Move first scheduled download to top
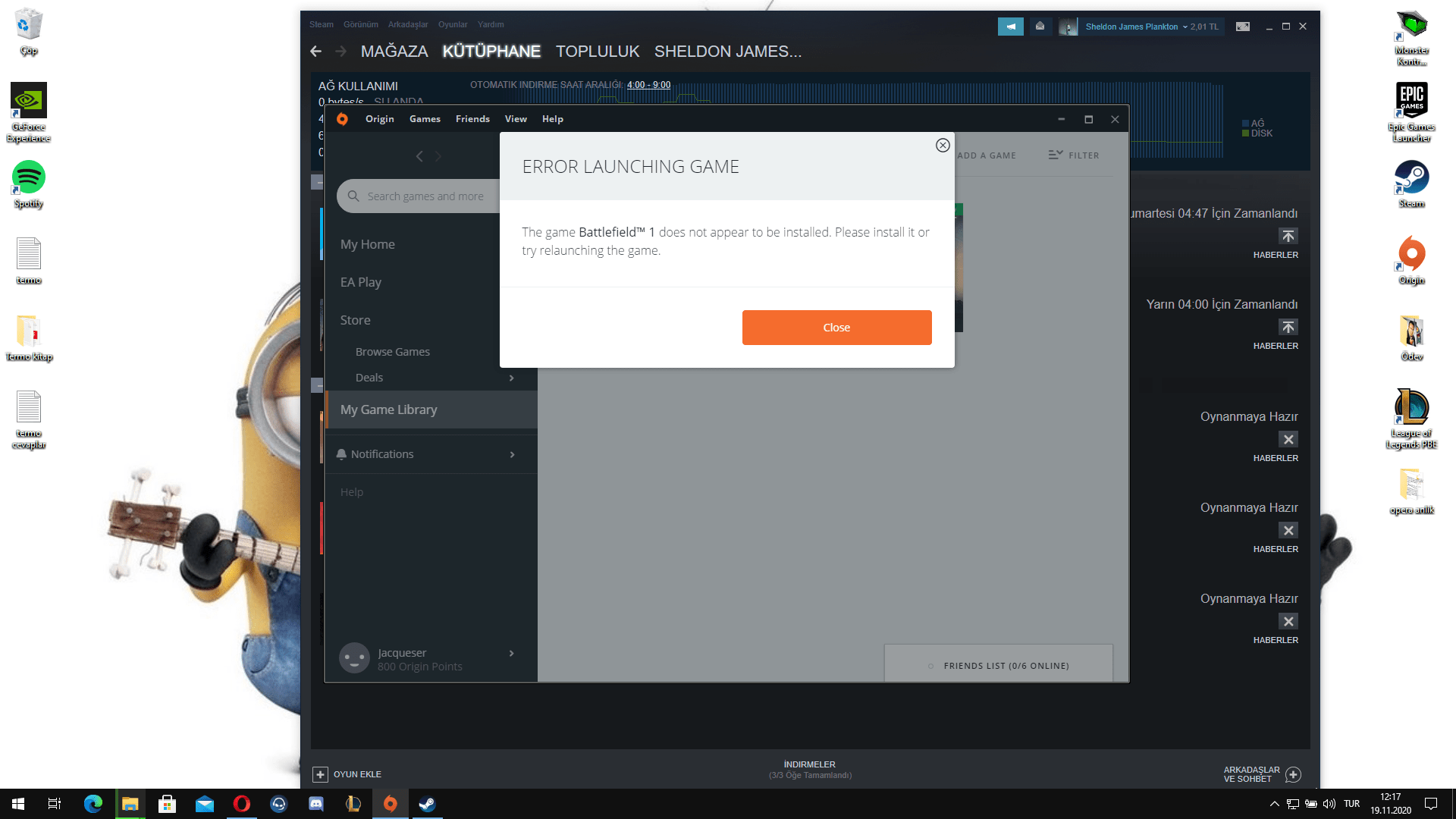 (x=1288, y=237)
